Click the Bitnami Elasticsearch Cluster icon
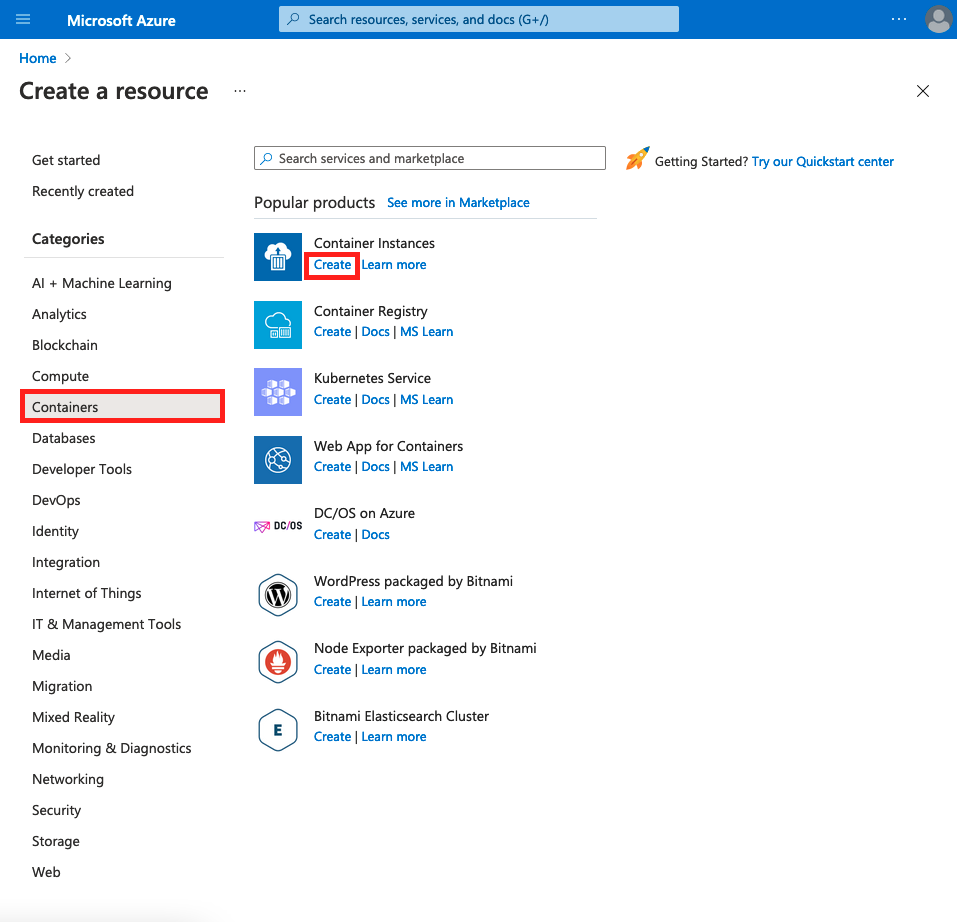Image resolution: width=957 pixels, height=922 pixels. click(278, 730)
